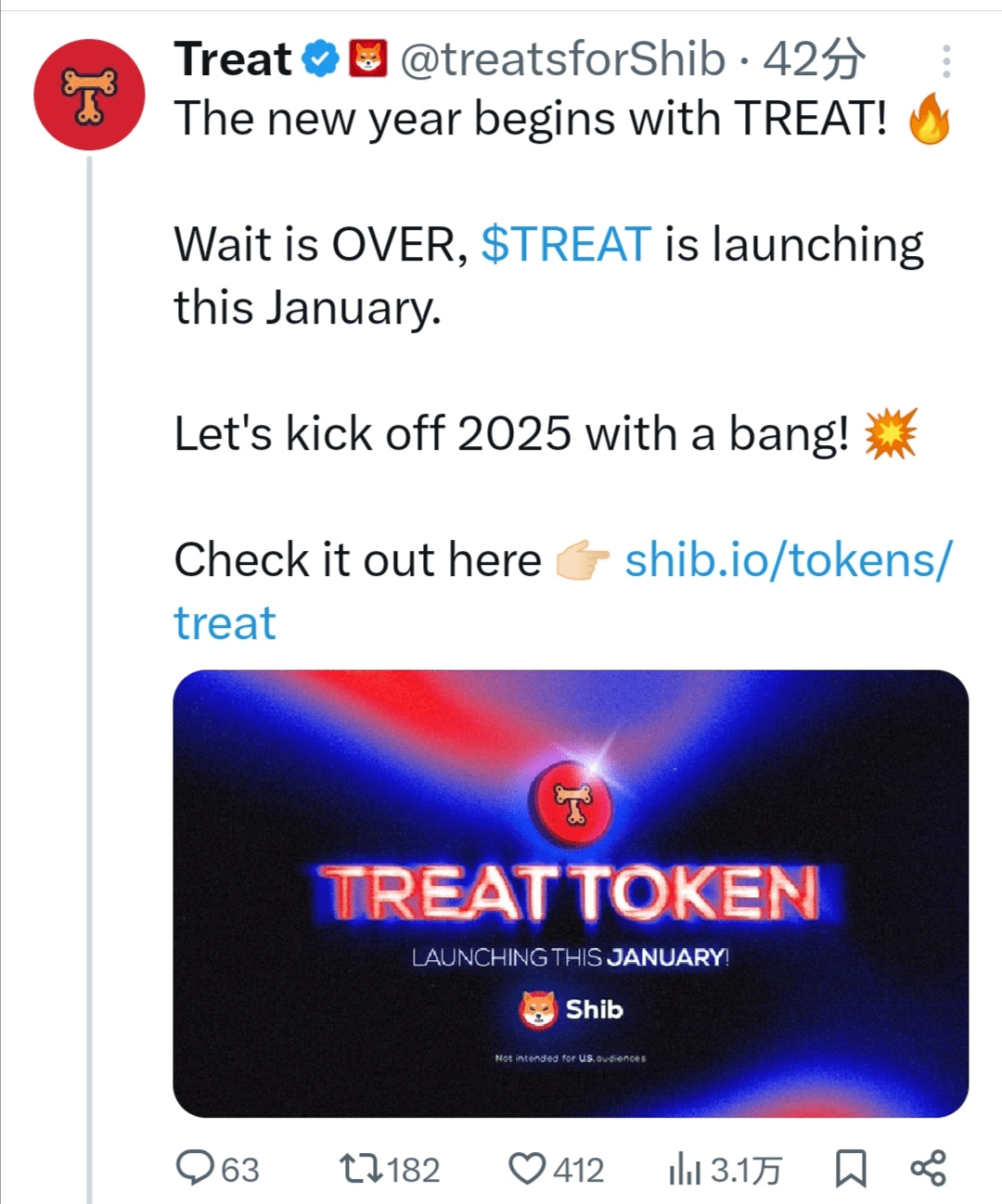Screen dimensions: 1002x1204
Task: Click the view analytics bar-chart icon
Action: (x=685, y=1170)
